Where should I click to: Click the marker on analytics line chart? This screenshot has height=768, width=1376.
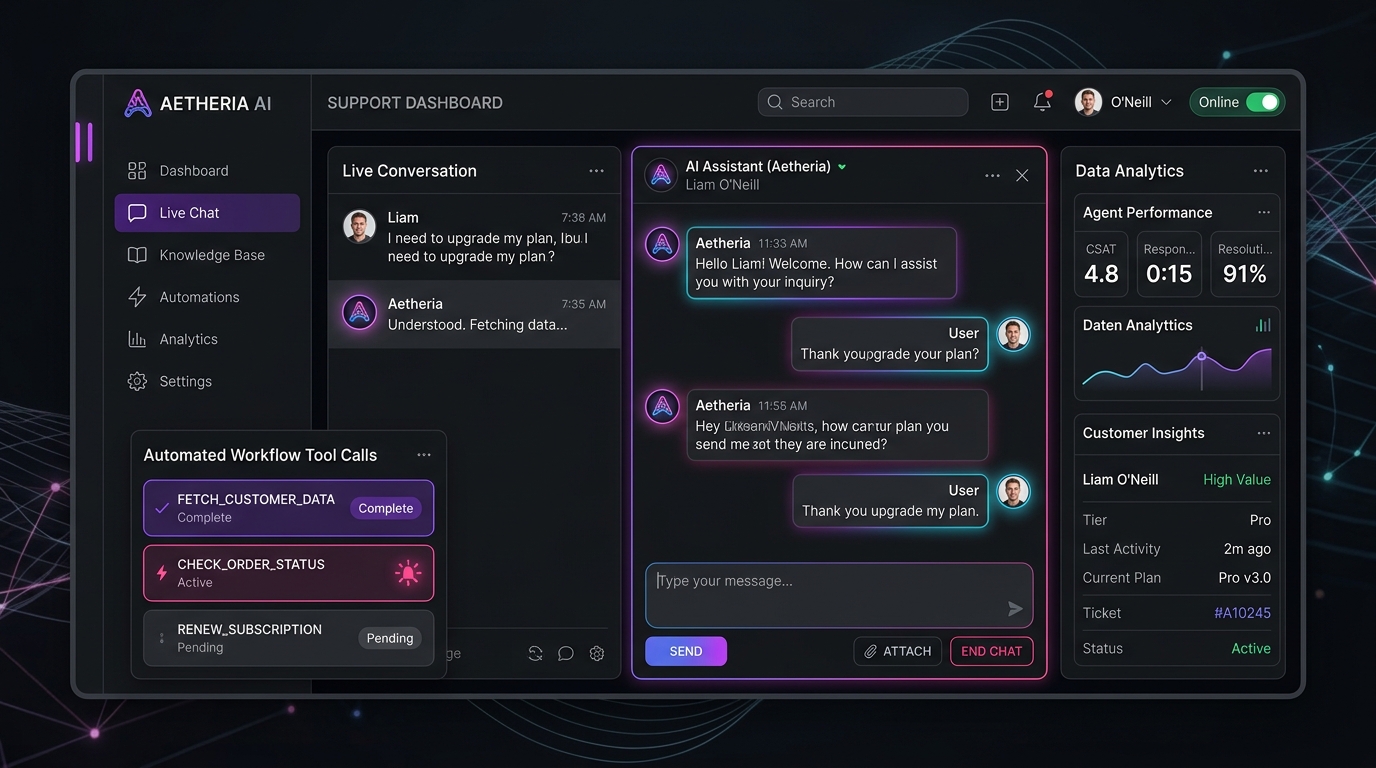[1202, 356]
